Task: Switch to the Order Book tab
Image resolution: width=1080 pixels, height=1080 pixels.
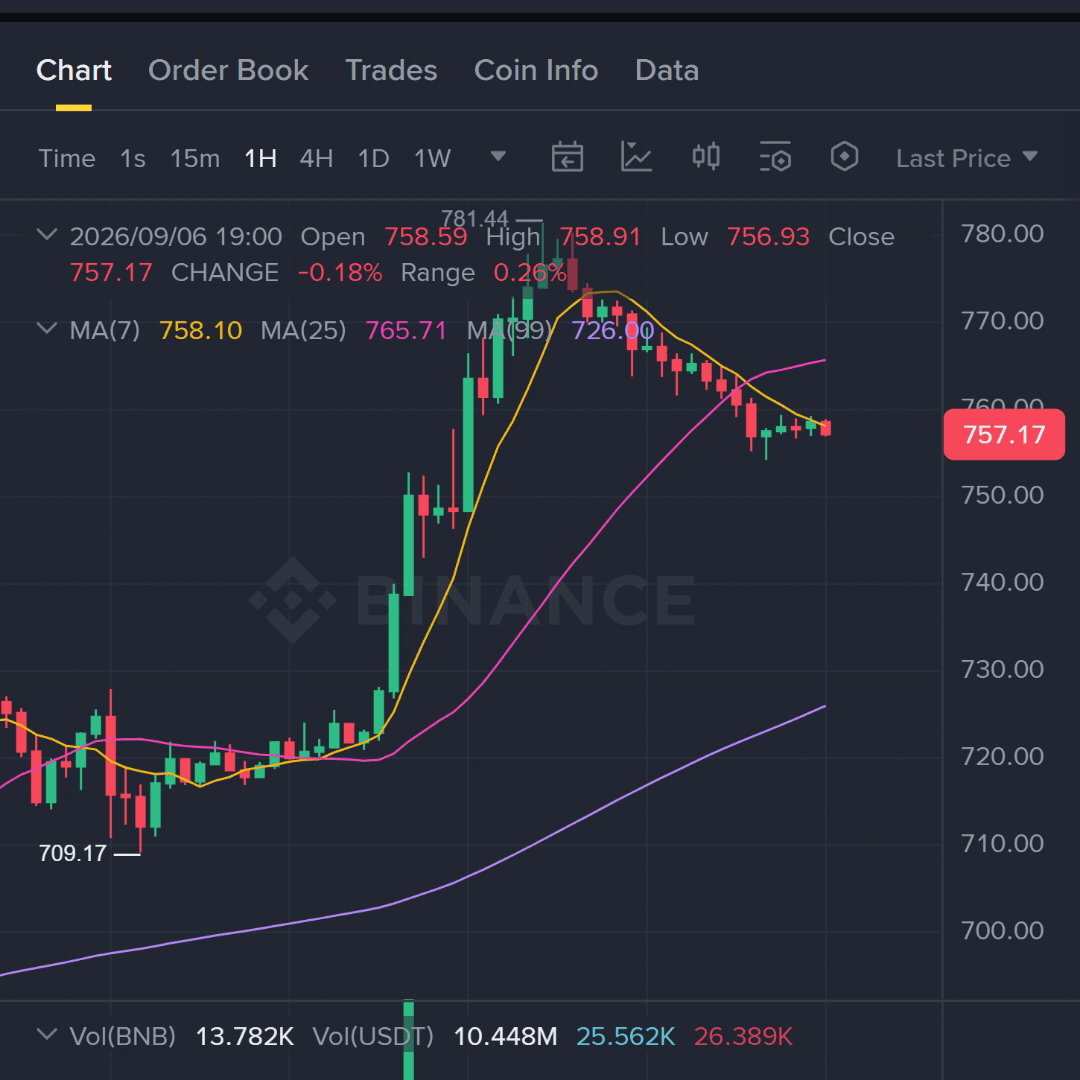Action: pos(228,70)
